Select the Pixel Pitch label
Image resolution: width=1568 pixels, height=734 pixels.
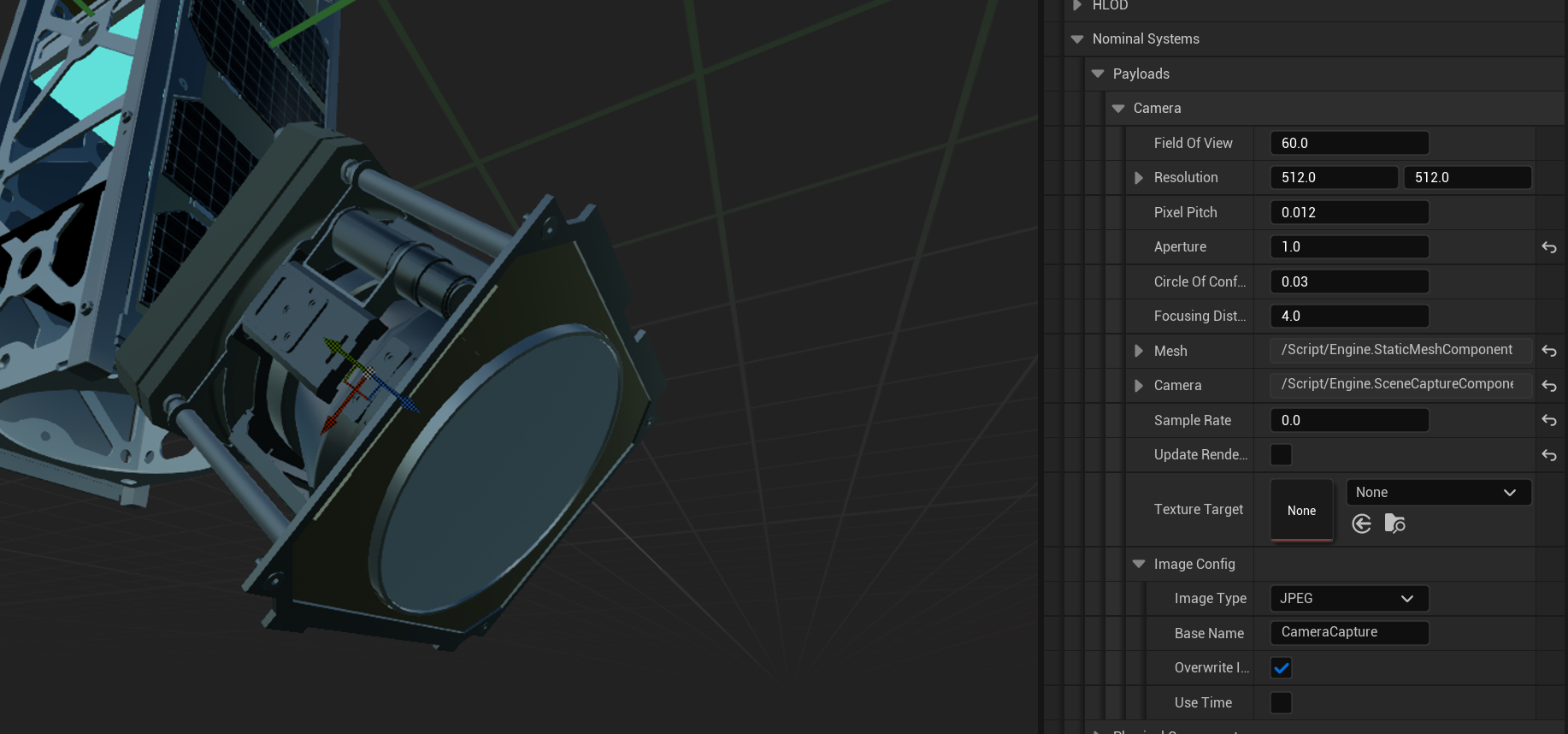(1185, 212)
